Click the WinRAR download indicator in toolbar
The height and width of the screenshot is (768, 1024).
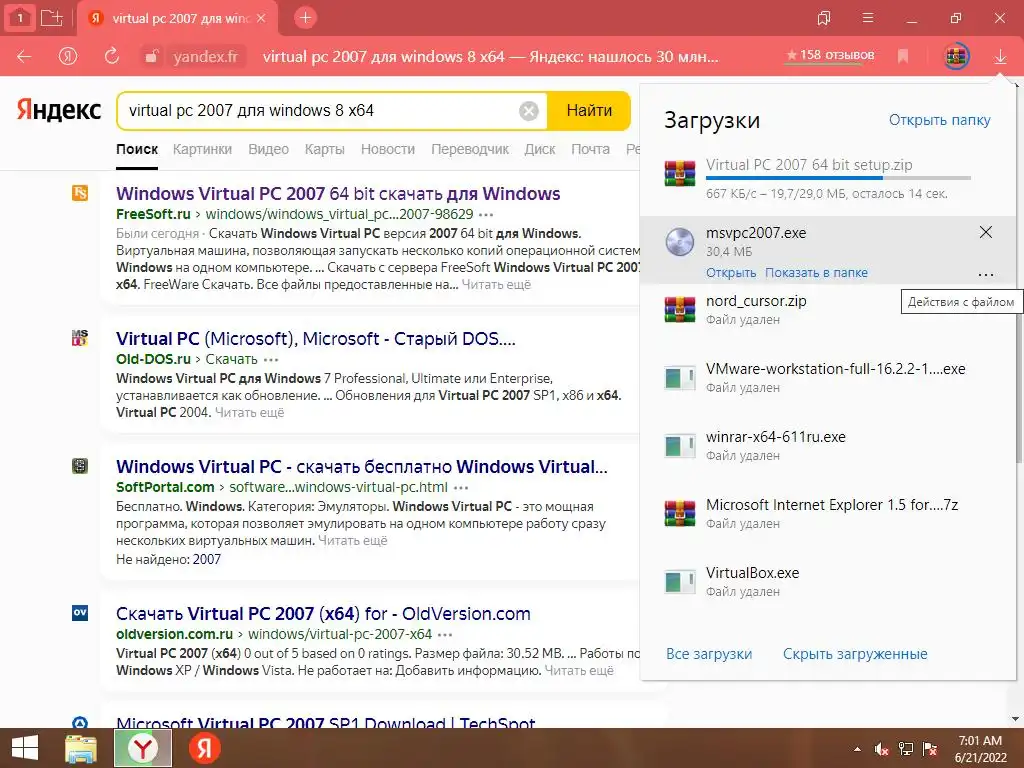coord(957,56)
